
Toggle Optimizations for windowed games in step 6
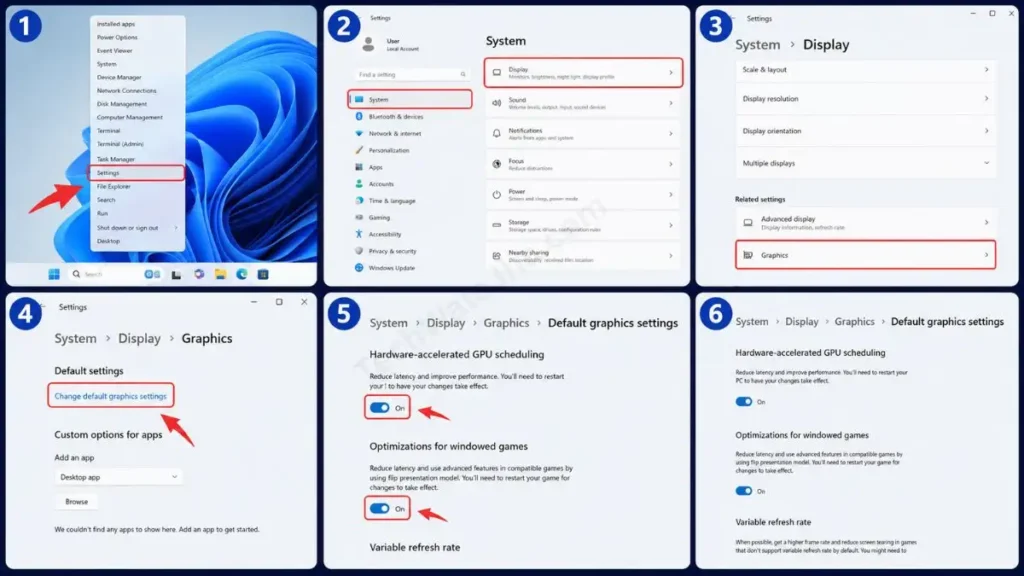[x=744, y=490]
